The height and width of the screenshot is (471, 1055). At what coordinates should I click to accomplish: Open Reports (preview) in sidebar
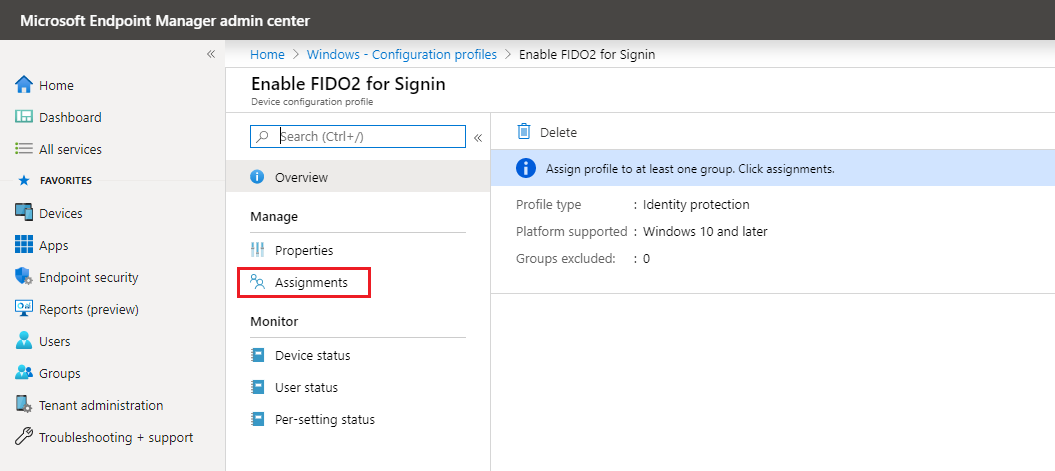point(88,309)
